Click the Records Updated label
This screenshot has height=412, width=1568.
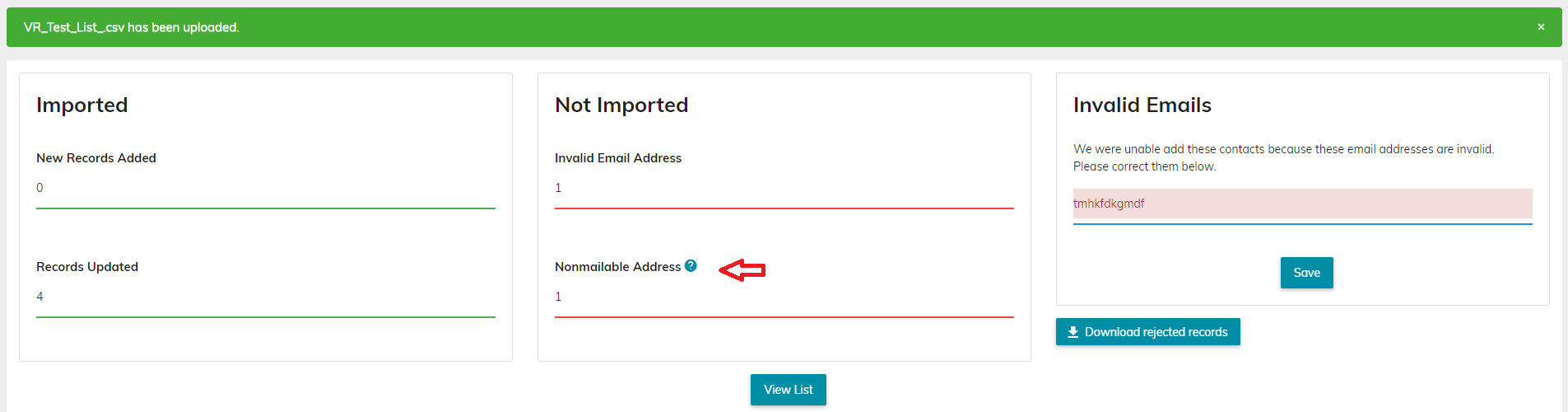(x=87, y=267)
